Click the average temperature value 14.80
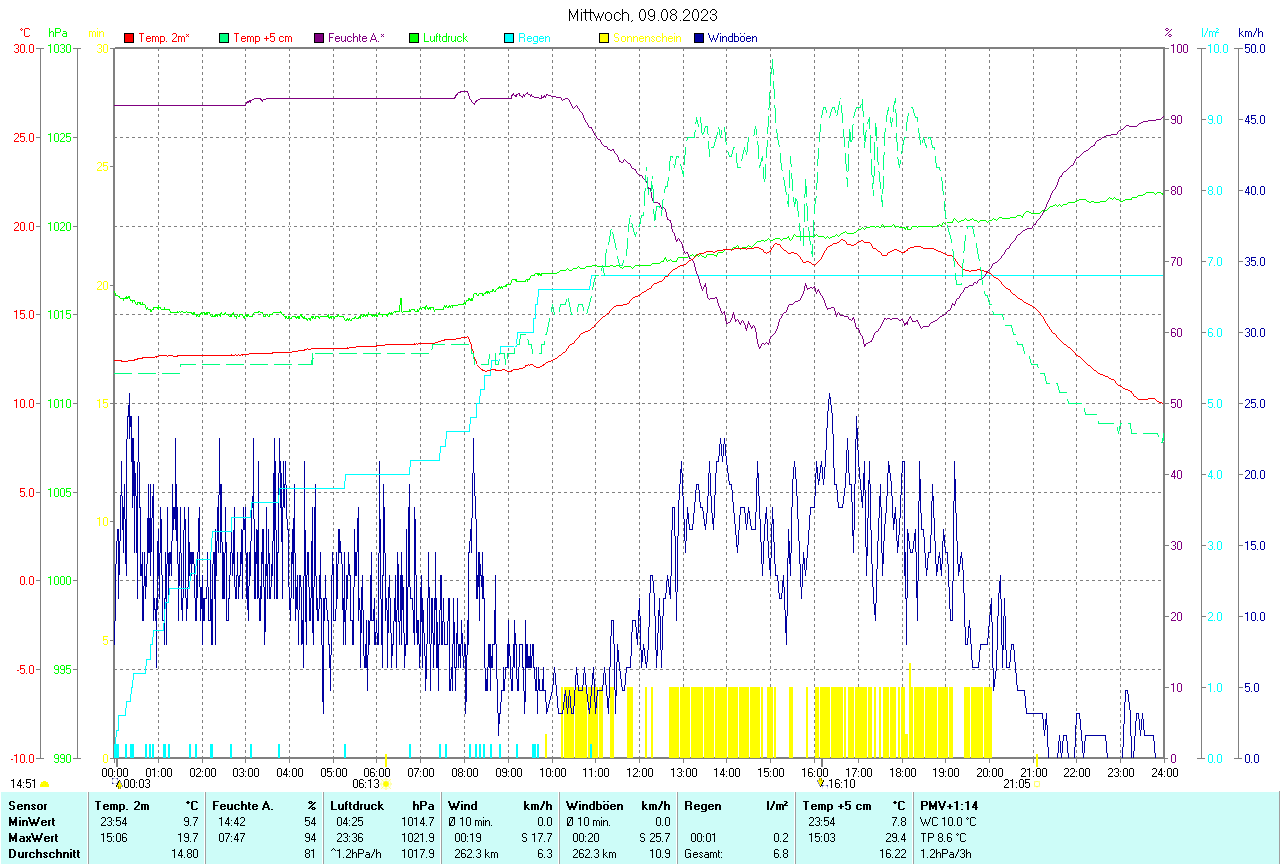Viewport: 1280px width, 864px height. [184, 853]
